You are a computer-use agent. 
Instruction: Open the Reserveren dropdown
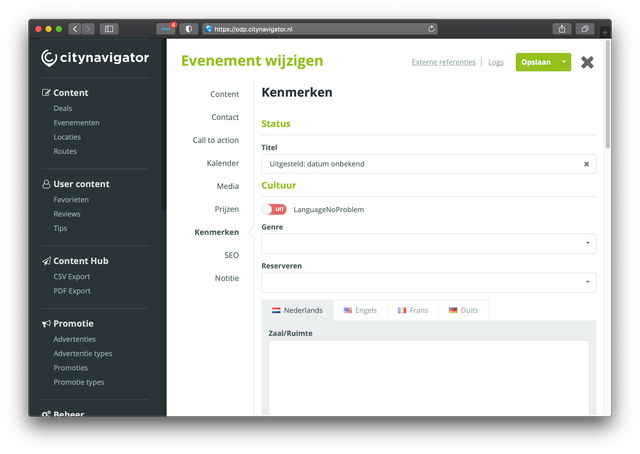[429, 283]
